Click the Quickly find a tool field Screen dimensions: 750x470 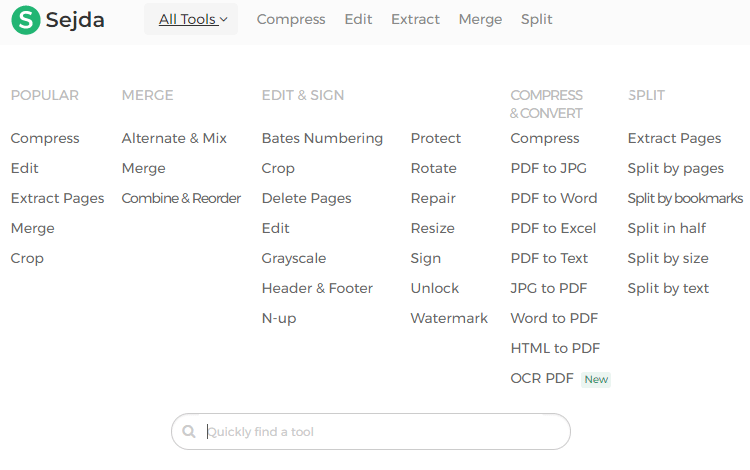tap(371, 432)
